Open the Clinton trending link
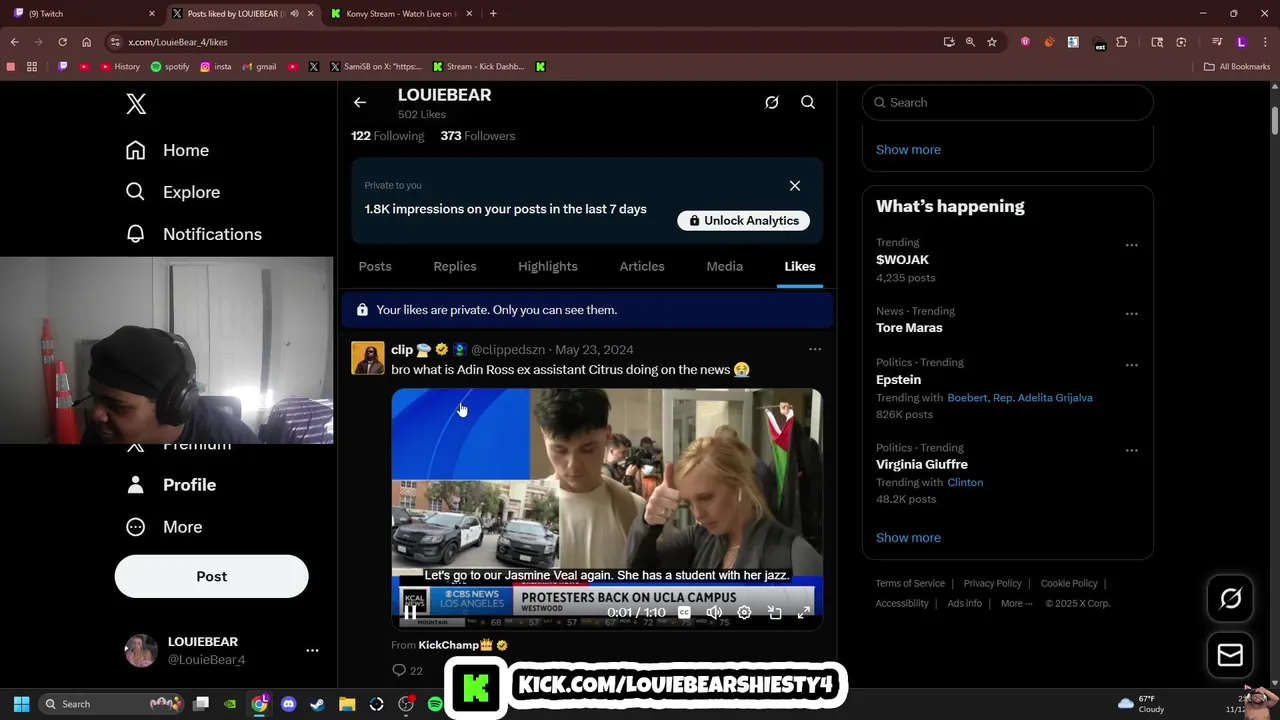This screenshot has height=720, width=1280. tap(965, 483)
